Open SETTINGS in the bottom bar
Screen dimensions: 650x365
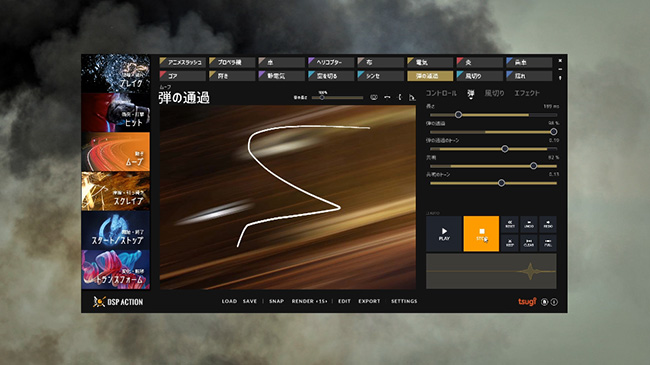point(404,301)
